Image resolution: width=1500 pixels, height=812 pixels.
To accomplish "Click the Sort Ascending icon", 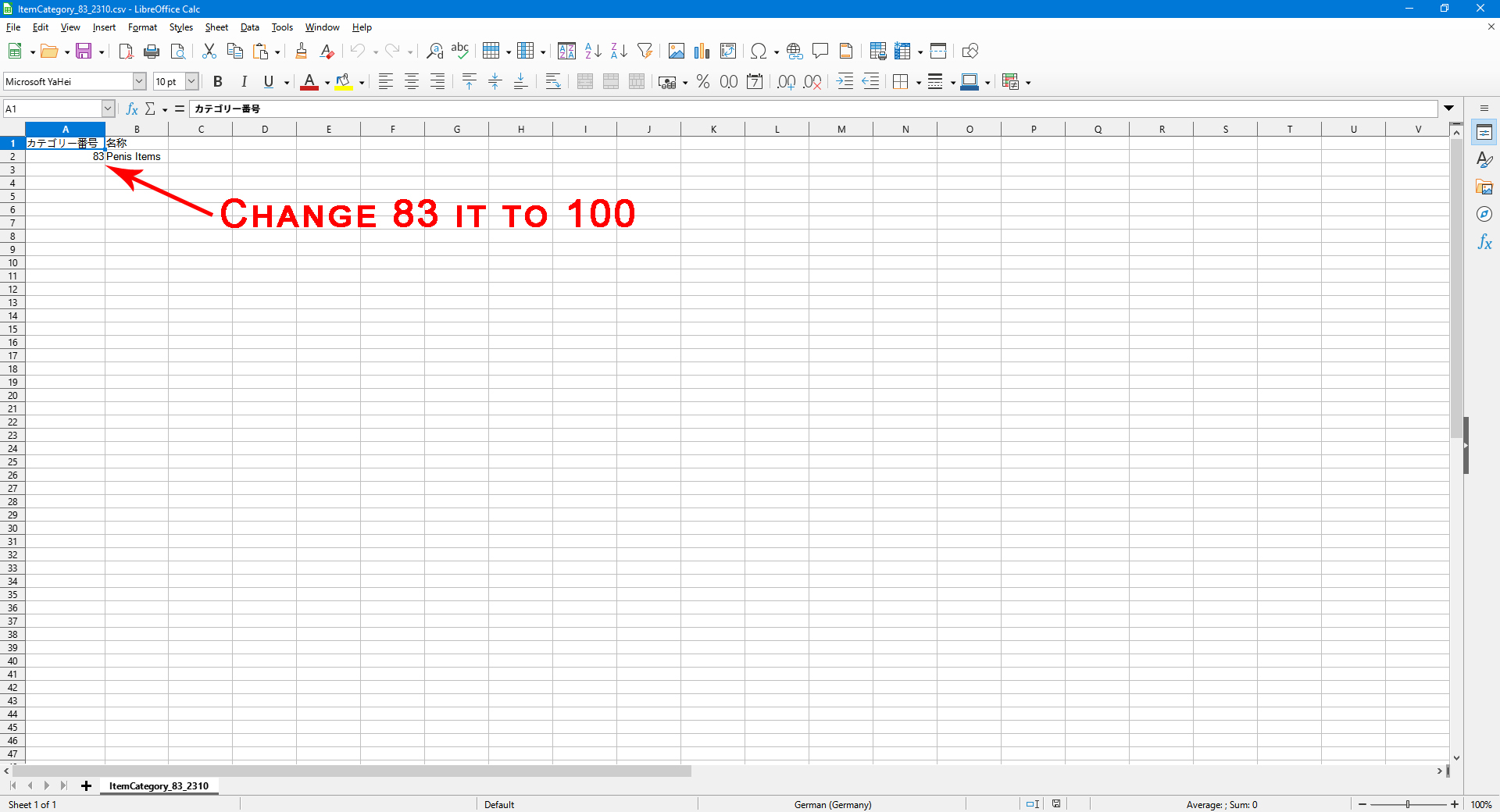I will click(593, 52).
